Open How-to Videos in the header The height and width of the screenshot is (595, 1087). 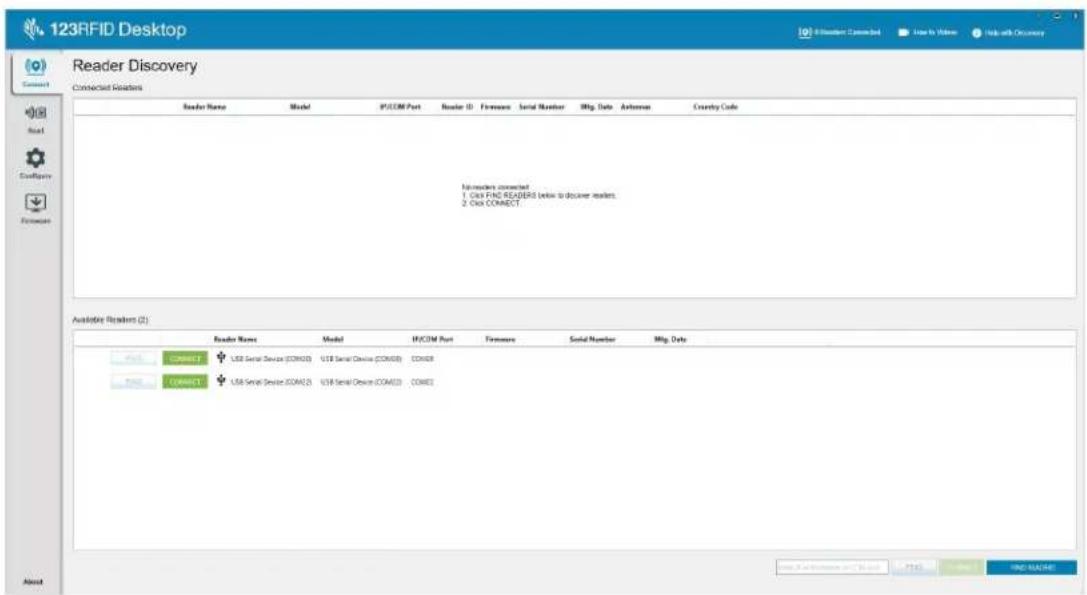pyautogui.click(x=927, y=32)
